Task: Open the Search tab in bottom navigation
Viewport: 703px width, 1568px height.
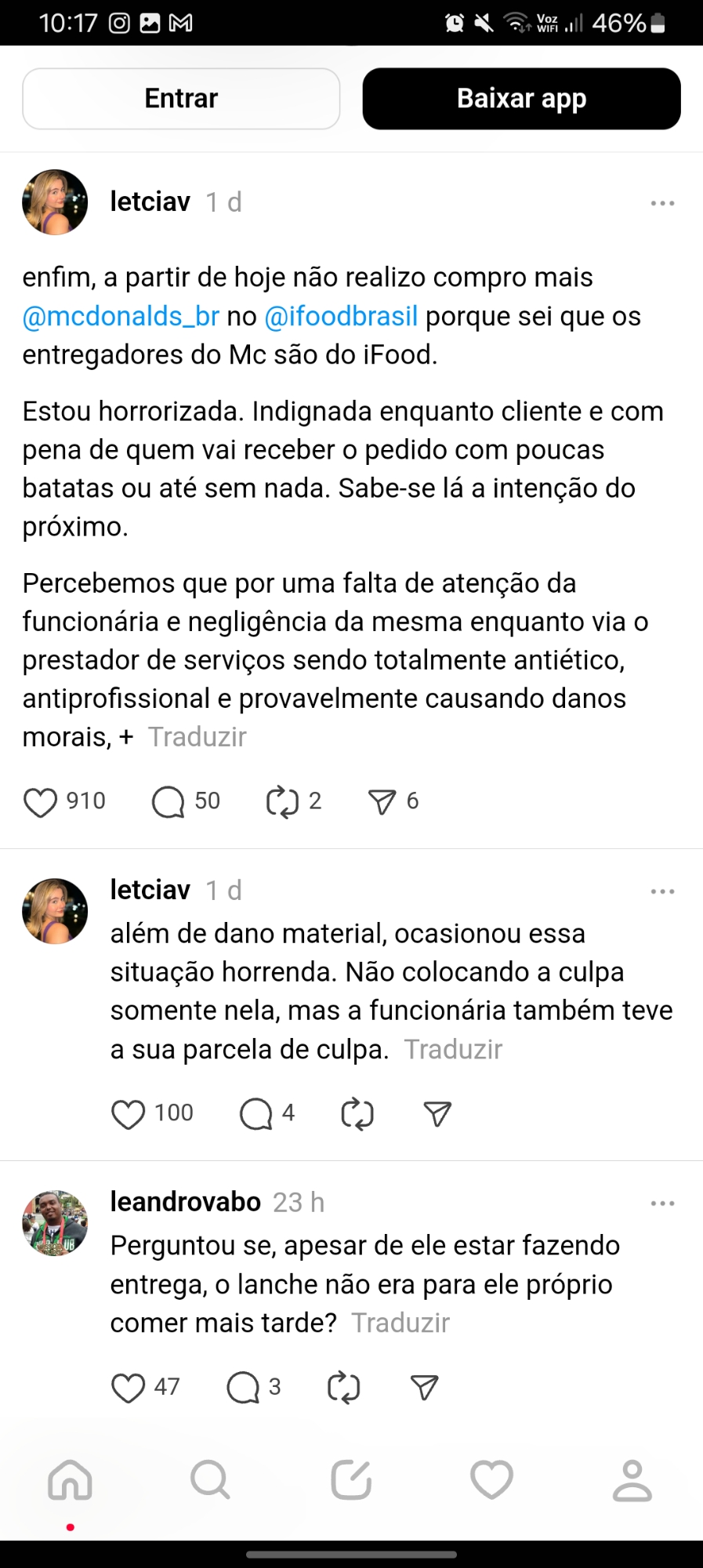Action: click(210, 1480)
